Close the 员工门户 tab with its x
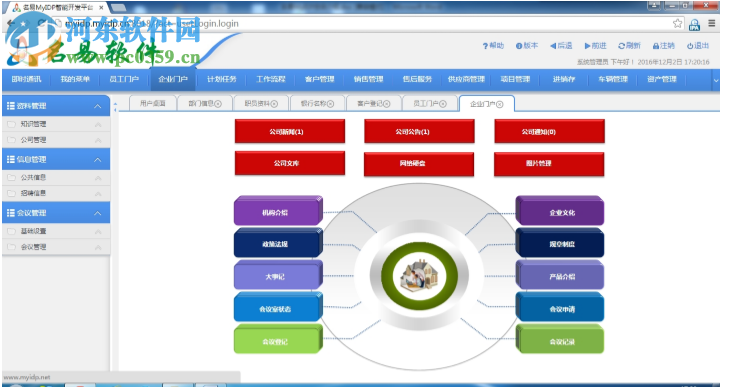The width and height of the screenshot is (729, 391). (443, 104)
